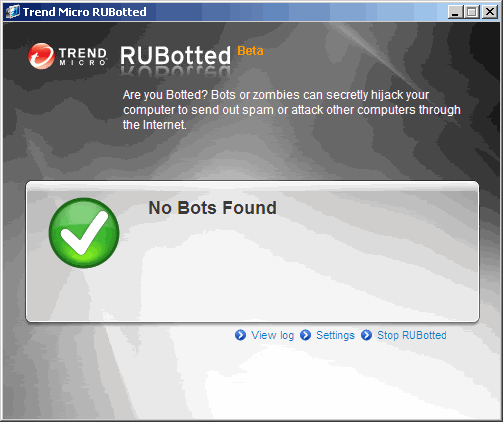Click the Trend Micro red swirl logo

point(41,56)
